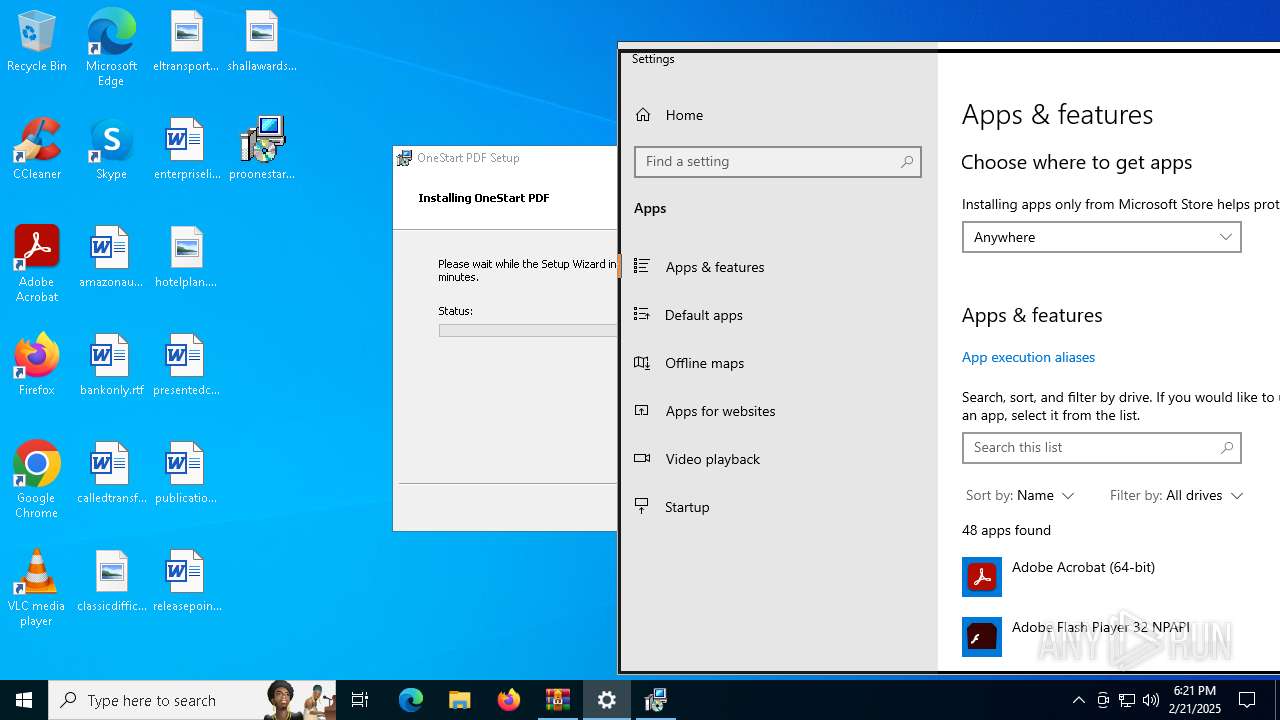Open Apps for websites page

(x=779, y=411)
